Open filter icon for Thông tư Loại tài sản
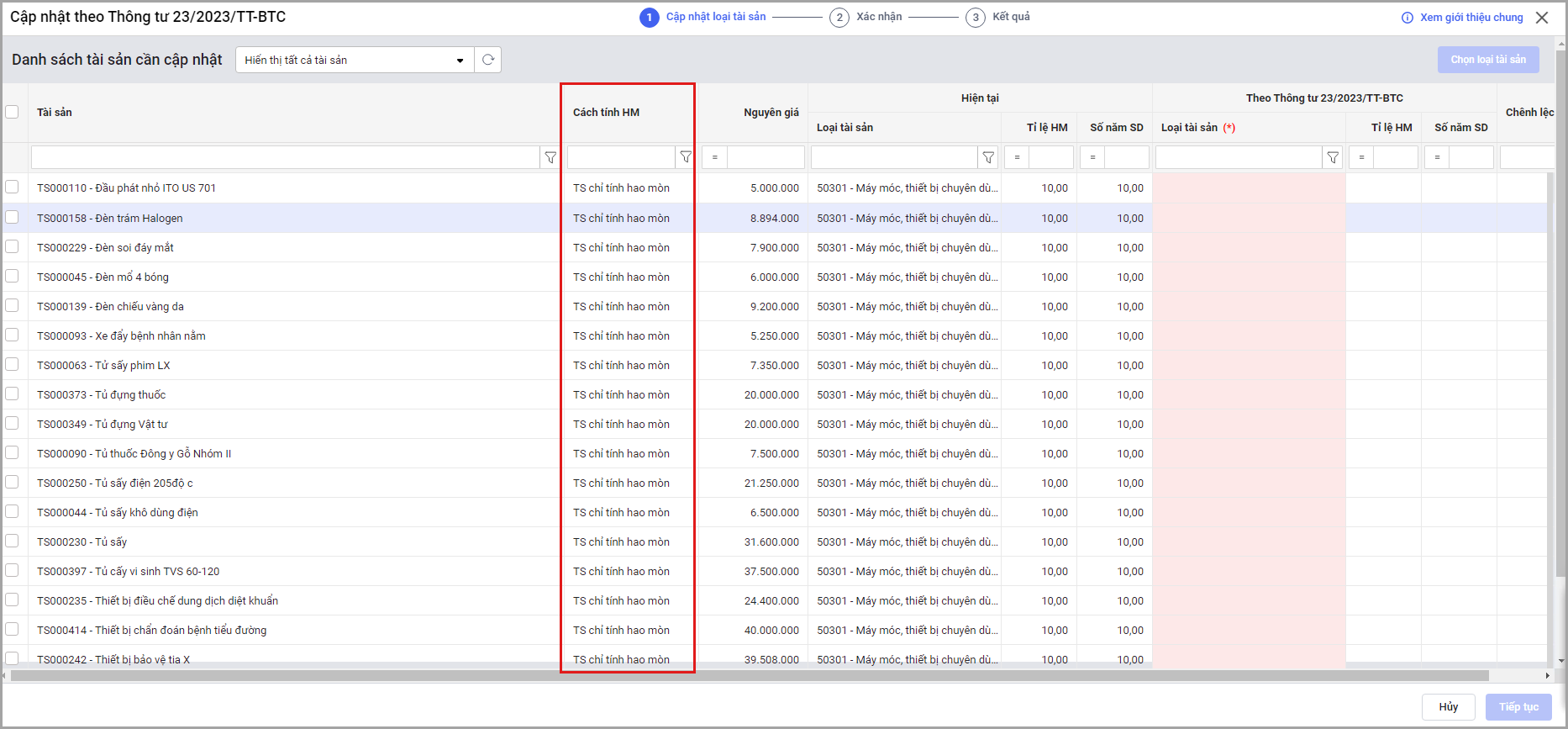This screenshot has width=1568, height=729. (1333, 157)
